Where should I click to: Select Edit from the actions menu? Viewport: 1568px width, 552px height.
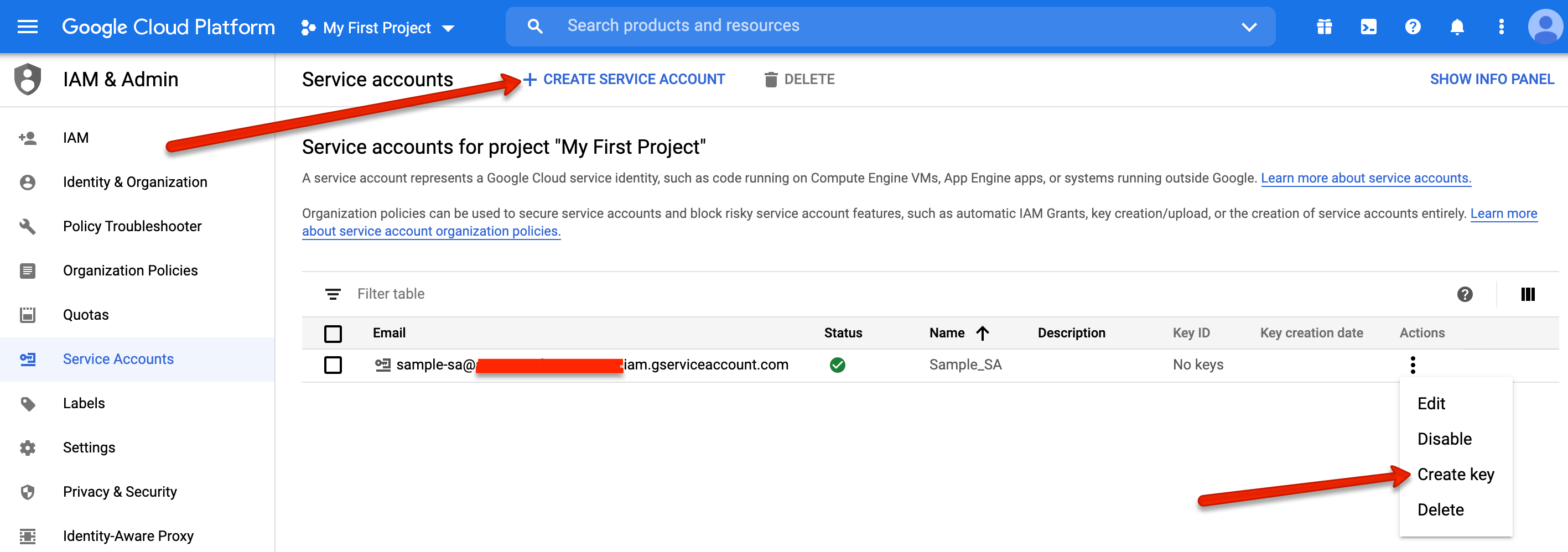click(x=1431, y=404)
